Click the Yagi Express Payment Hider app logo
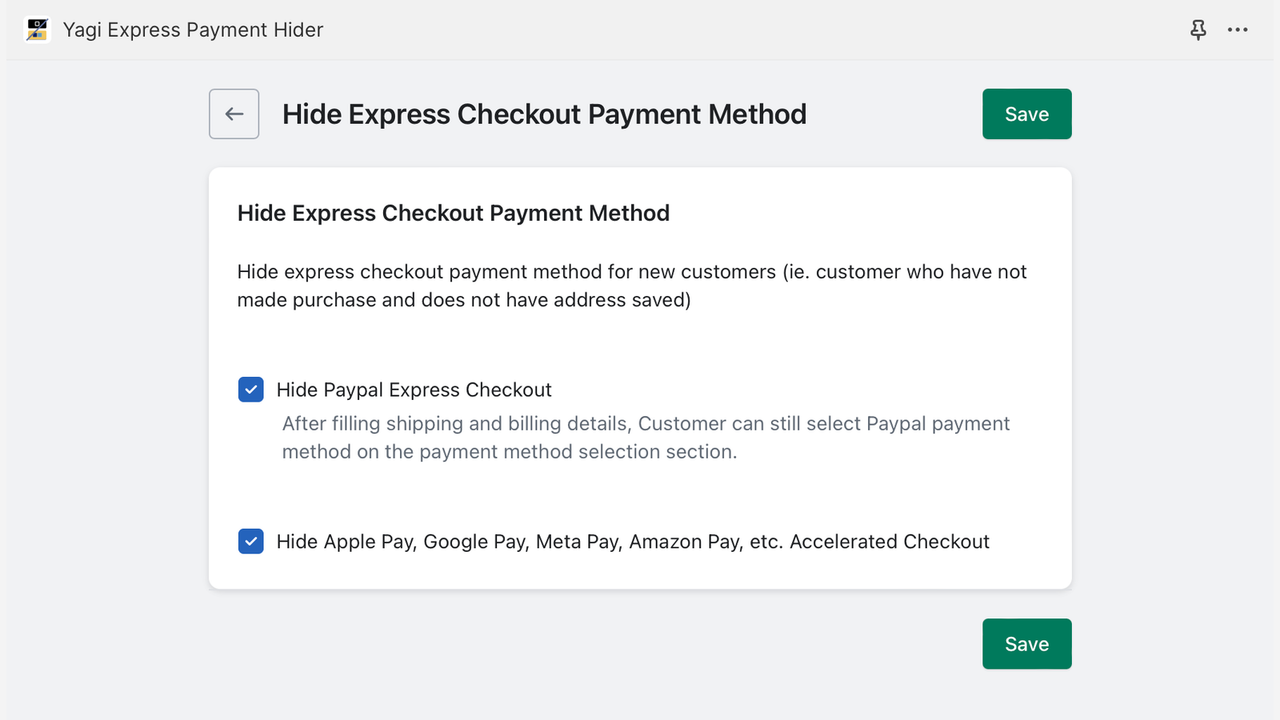 click(36, 29)
